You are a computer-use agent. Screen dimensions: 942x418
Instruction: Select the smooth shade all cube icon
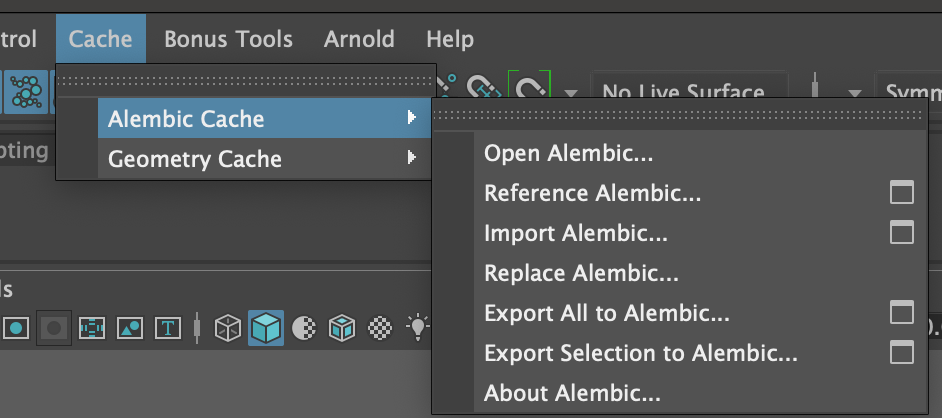pos(266,328)
